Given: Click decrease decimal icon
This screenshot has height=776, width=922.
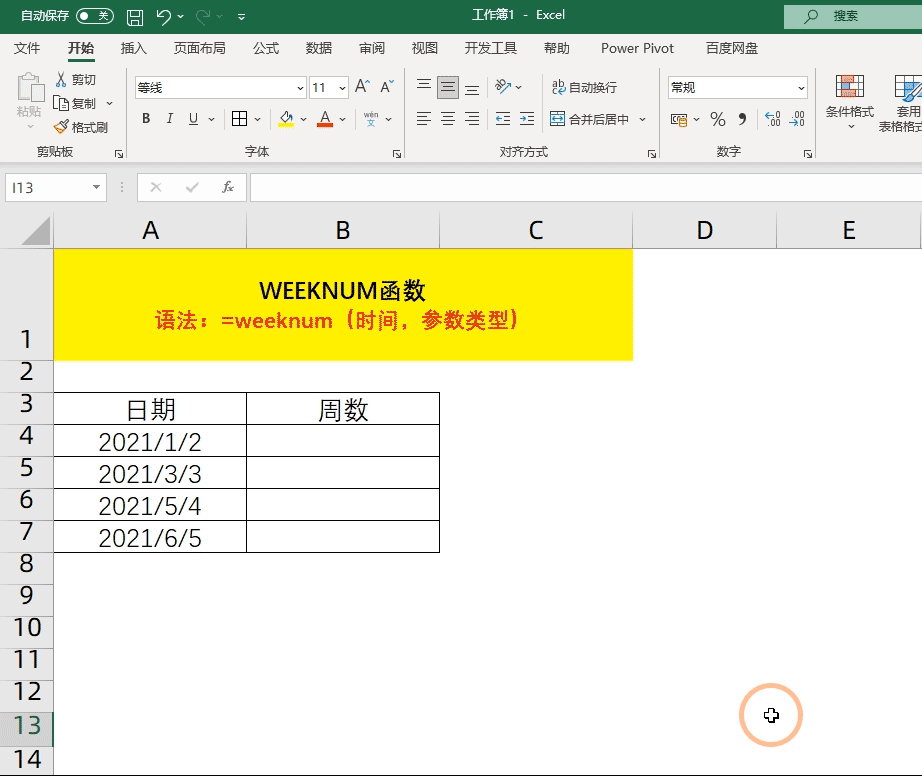Looking at the screenshot, I should tap(797, 119).
